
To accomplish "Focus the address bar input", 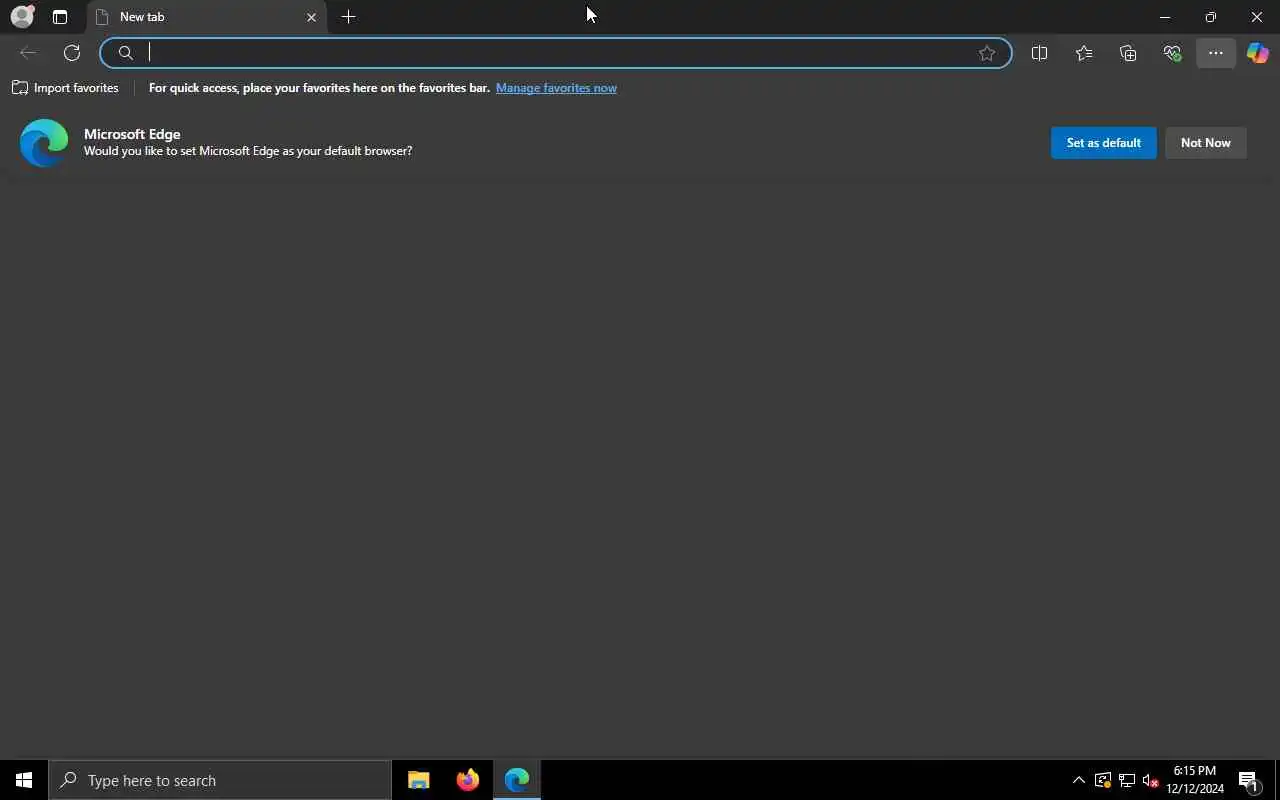I will 556,53.
